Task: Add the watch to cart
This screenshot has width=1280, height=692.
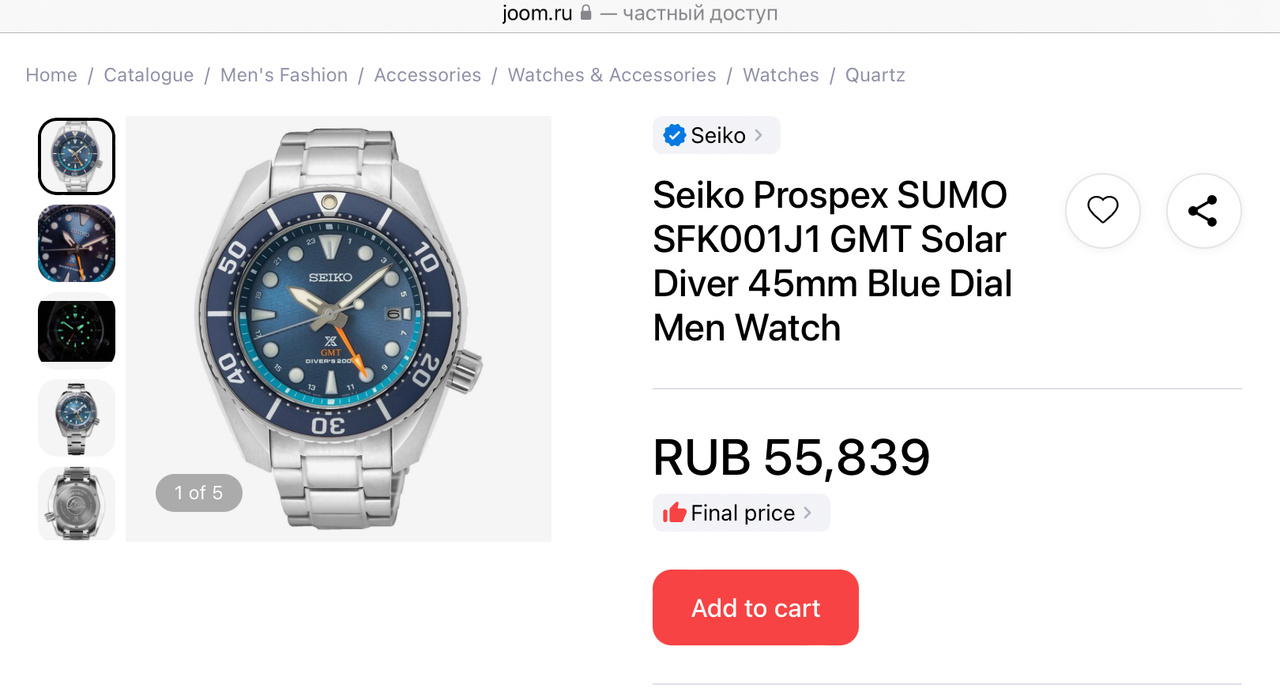Action: click(x=755, y=608)
